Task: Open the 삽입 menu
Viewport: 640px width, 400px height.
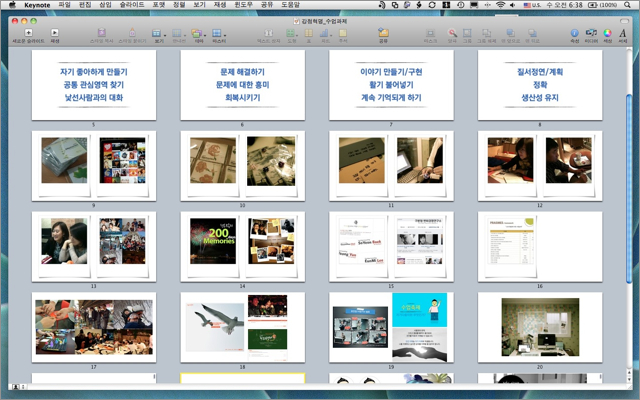Action: point(105,5)
